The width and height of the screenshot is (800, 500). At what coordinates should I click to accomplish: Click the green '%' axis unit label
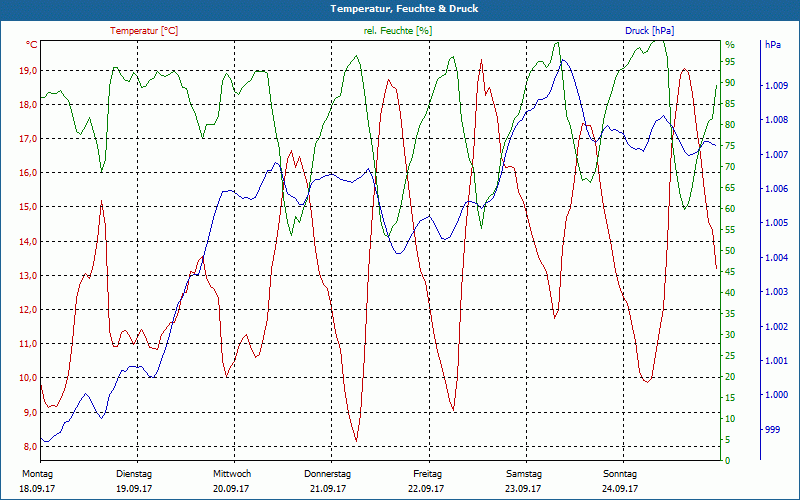(730, 45)
